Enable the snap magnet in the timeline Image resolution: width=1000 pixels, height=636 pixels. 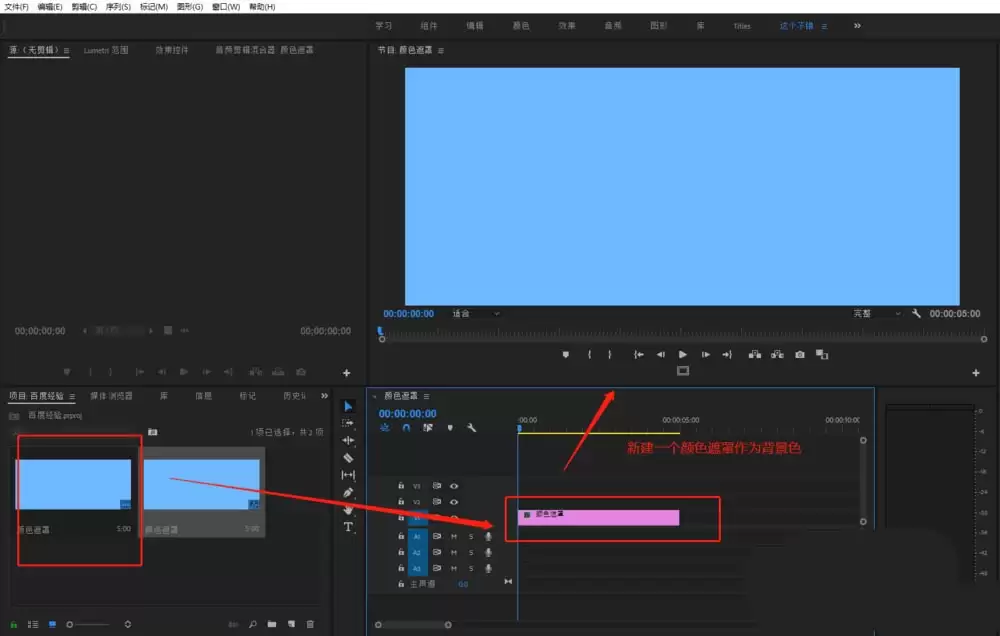[x=407, y=428]
